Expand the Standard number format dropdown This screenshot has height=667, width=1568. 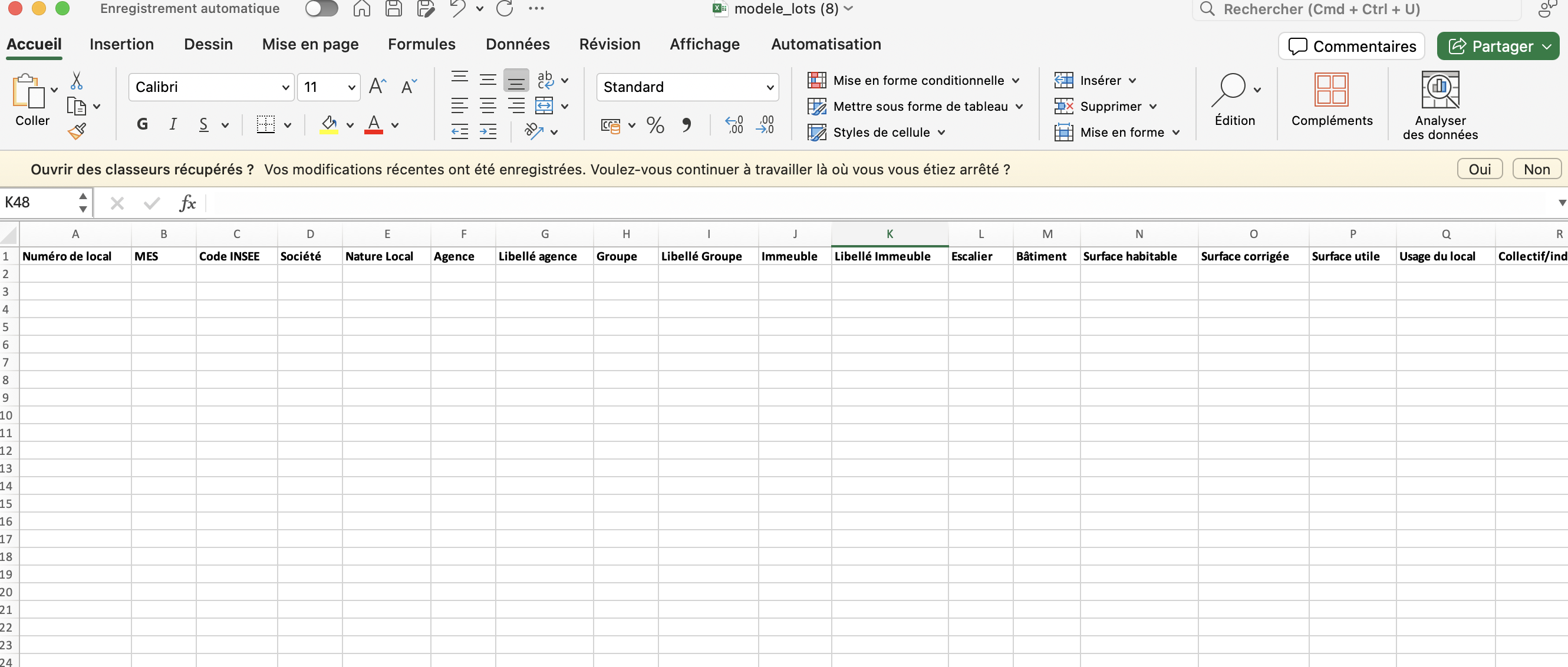(769, 88)
